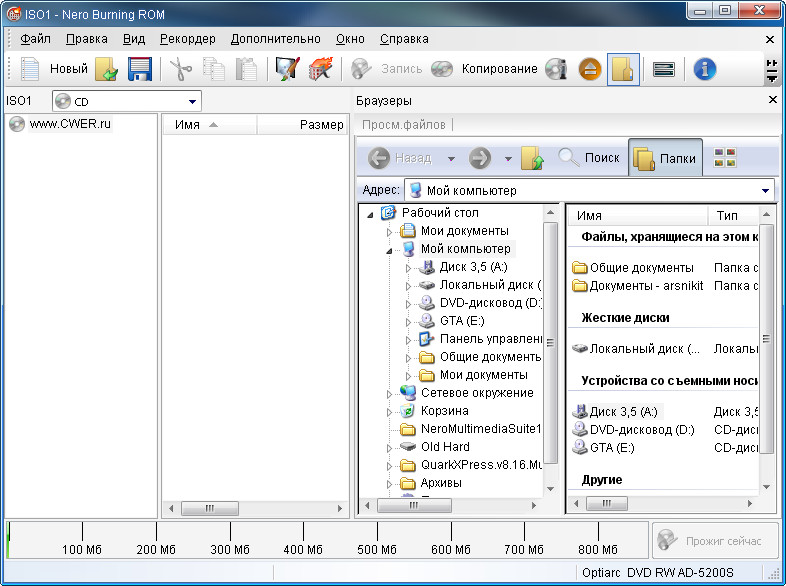This screenshot has width=786, height=586.
Task: Collapse the Мой компьютер tree node
Action: point(390,249)
